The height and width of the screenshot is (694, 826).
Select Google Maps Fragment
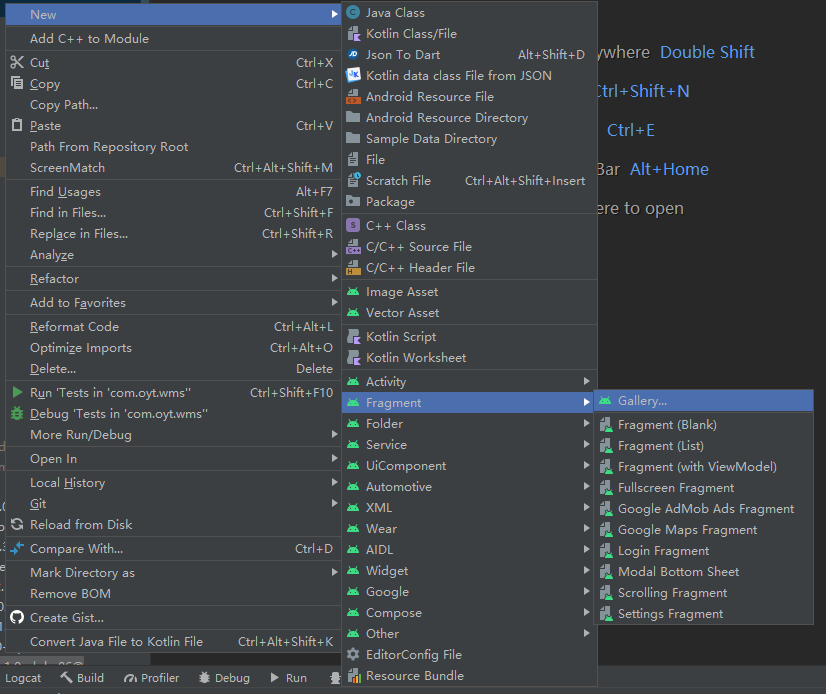704,530
